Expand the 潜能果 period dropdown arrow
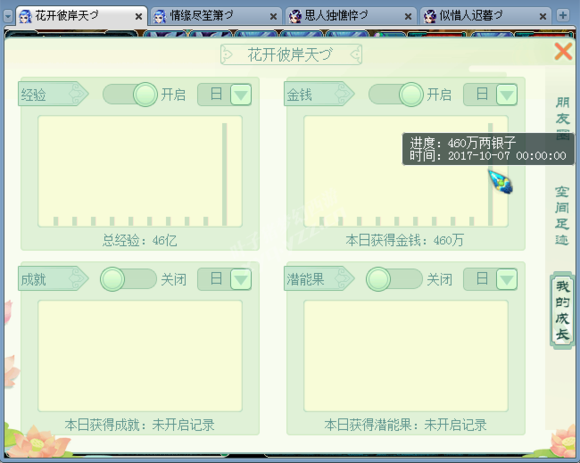 (506, 279)
